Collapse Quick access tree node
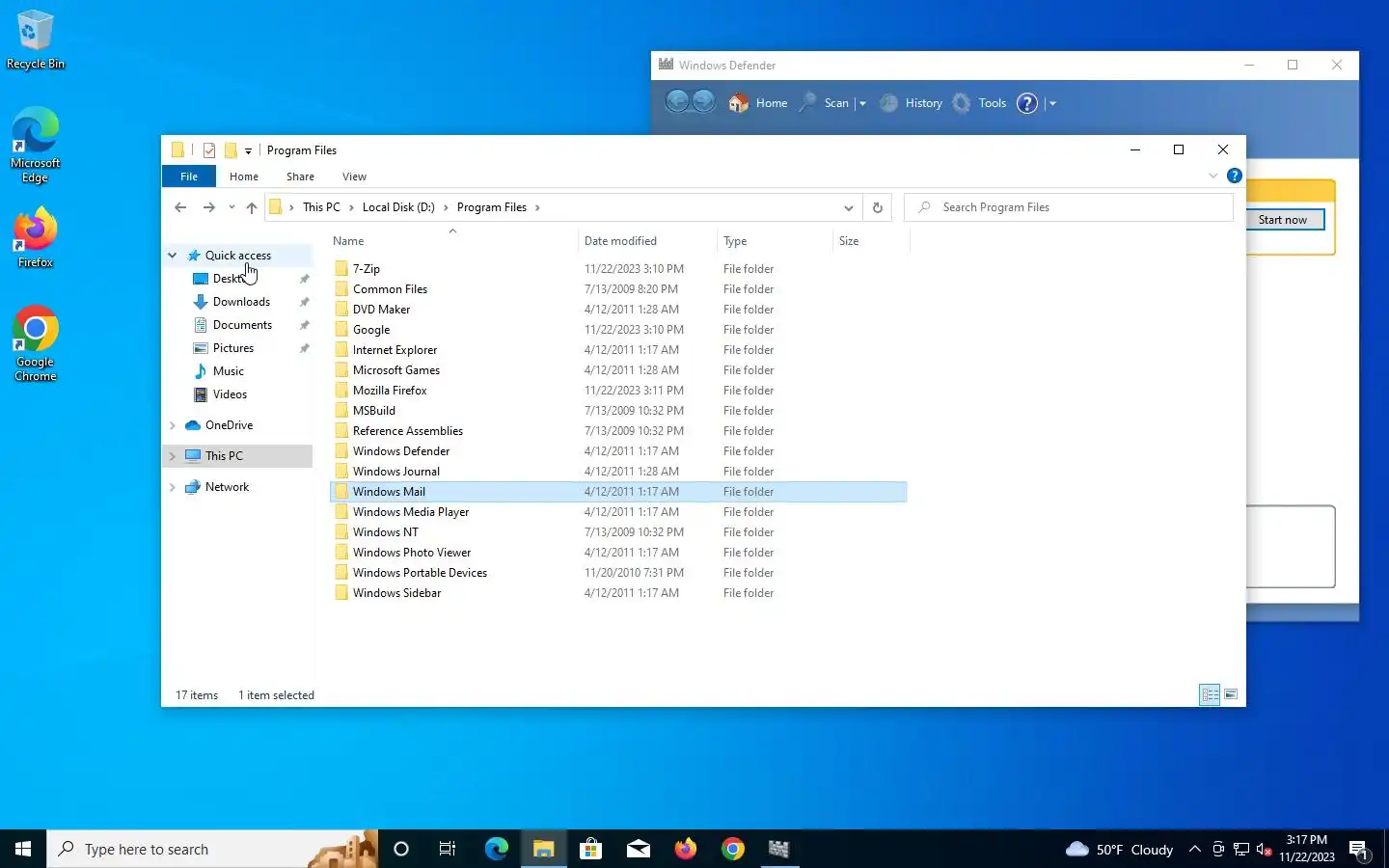This screenshot has height=868, width=1389. 173,256
